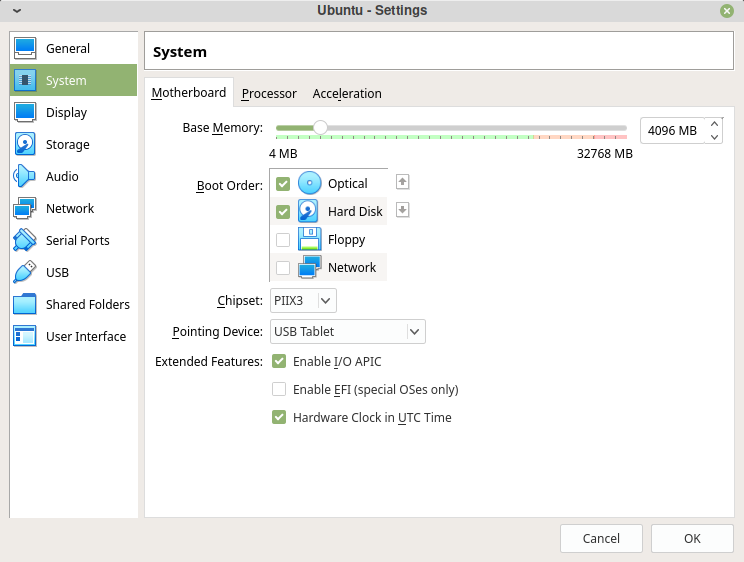Enable Floppy in the boot order
This screenshot has height=562, width=744.
pos(283,240)
